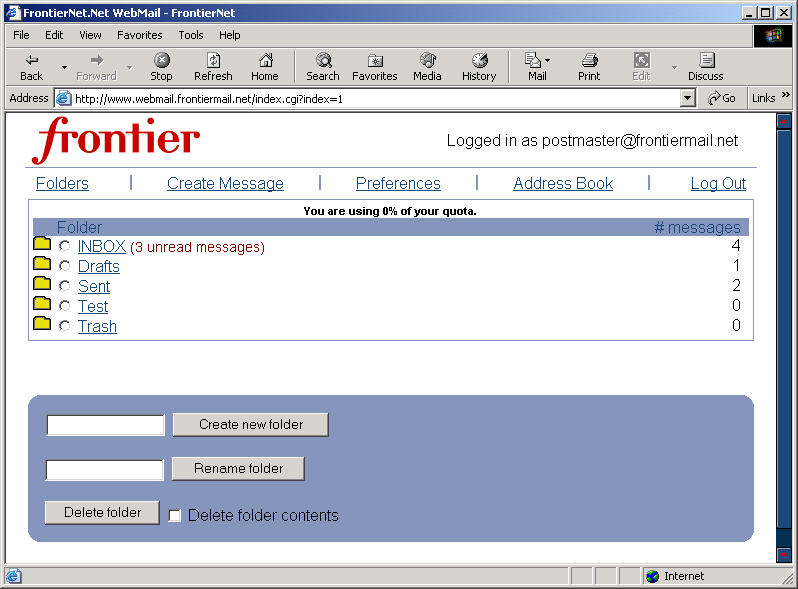
Task: Select the INBOX folder radio button
Action: [x=65, y=246]
